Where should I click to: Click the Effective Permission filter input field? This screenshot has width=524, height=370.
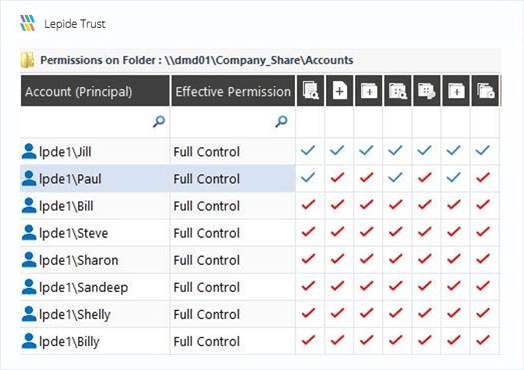click(233, 122)
